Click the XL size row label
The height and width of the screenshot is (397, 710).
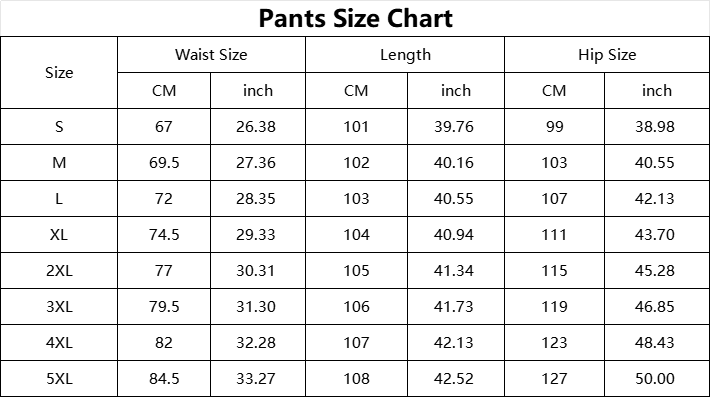(x=59, y=234)
